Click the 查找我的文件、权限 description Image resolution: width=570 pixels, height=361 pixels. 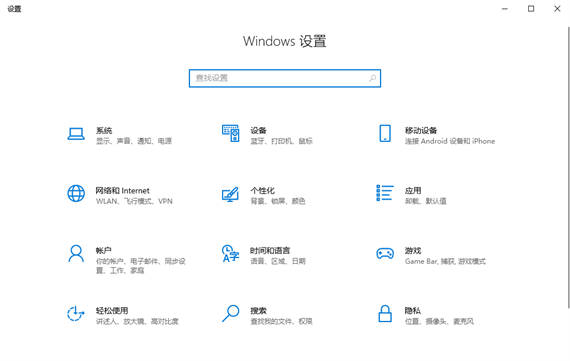click(x=281, y=321)
